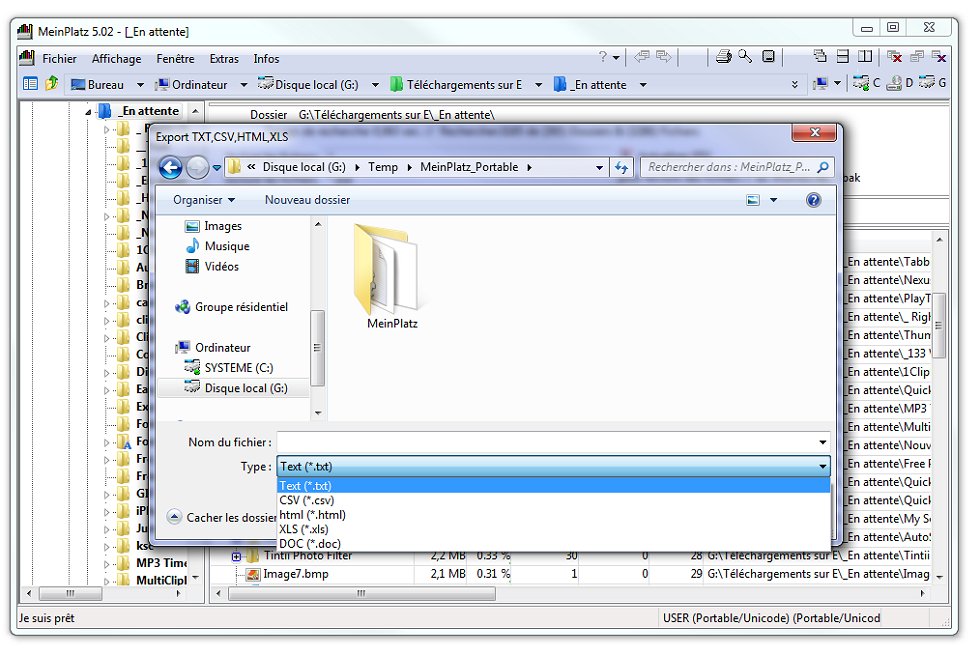Click the magnifier search icon in toolbar

click(x=745, y=57)
